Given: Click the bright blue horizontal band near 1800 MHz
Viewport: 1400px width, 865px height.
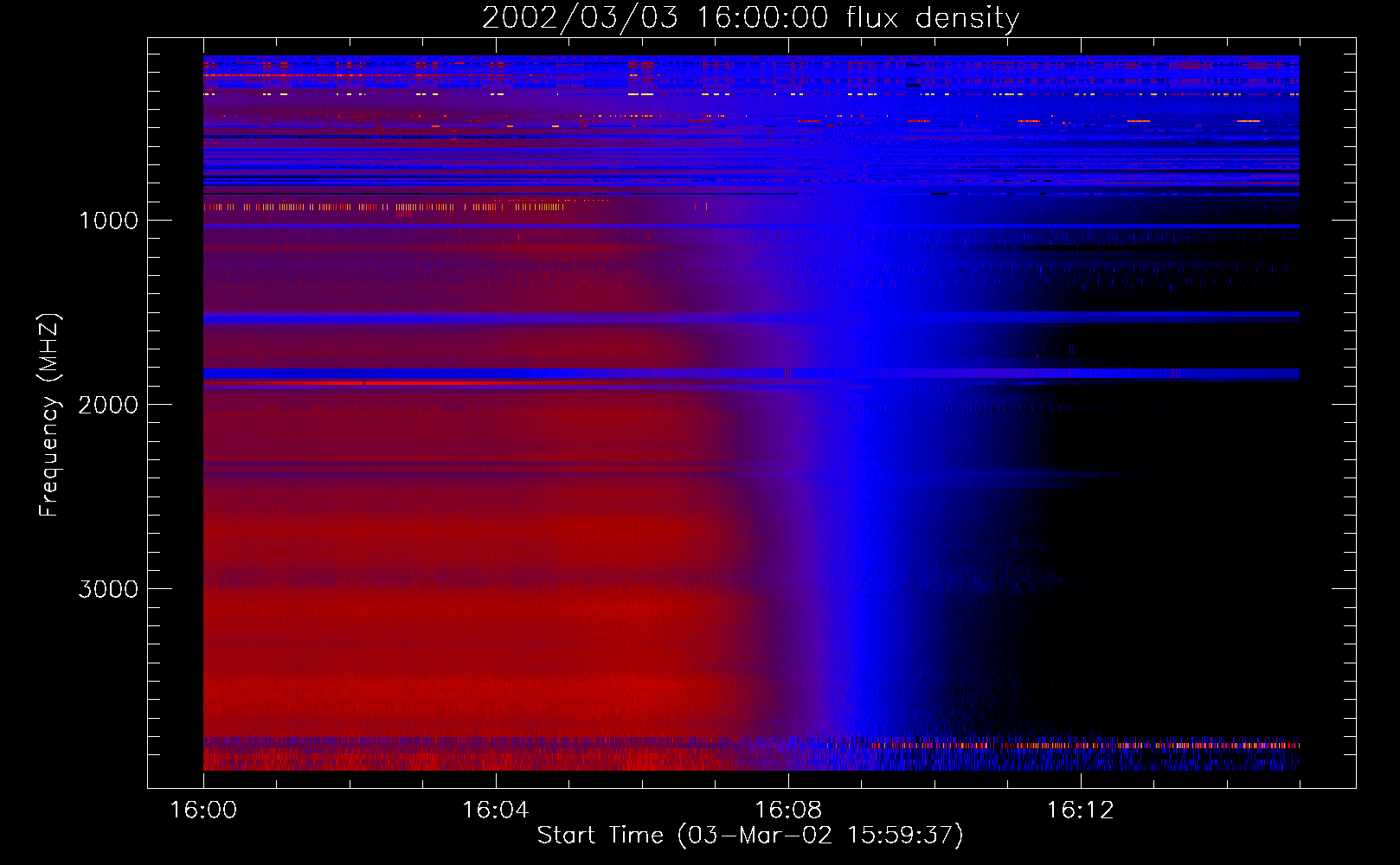Looking at the screenshot, I should (751, 373).
